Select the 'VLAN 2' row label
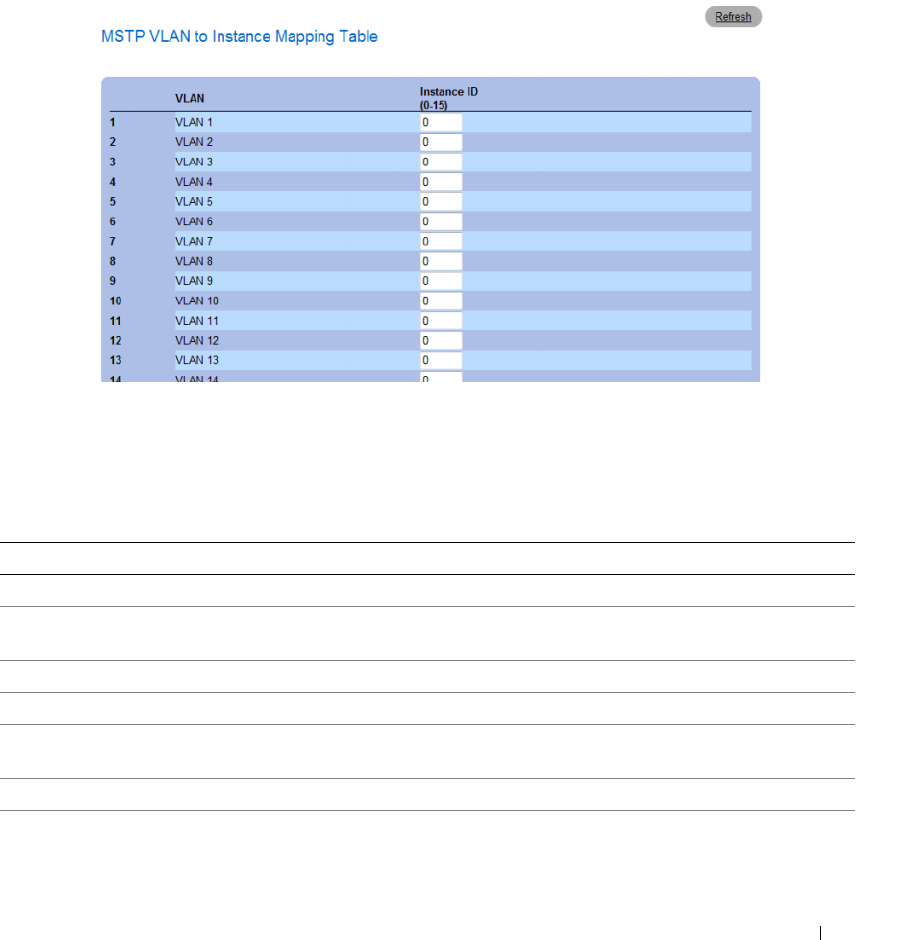 [194, 142]
